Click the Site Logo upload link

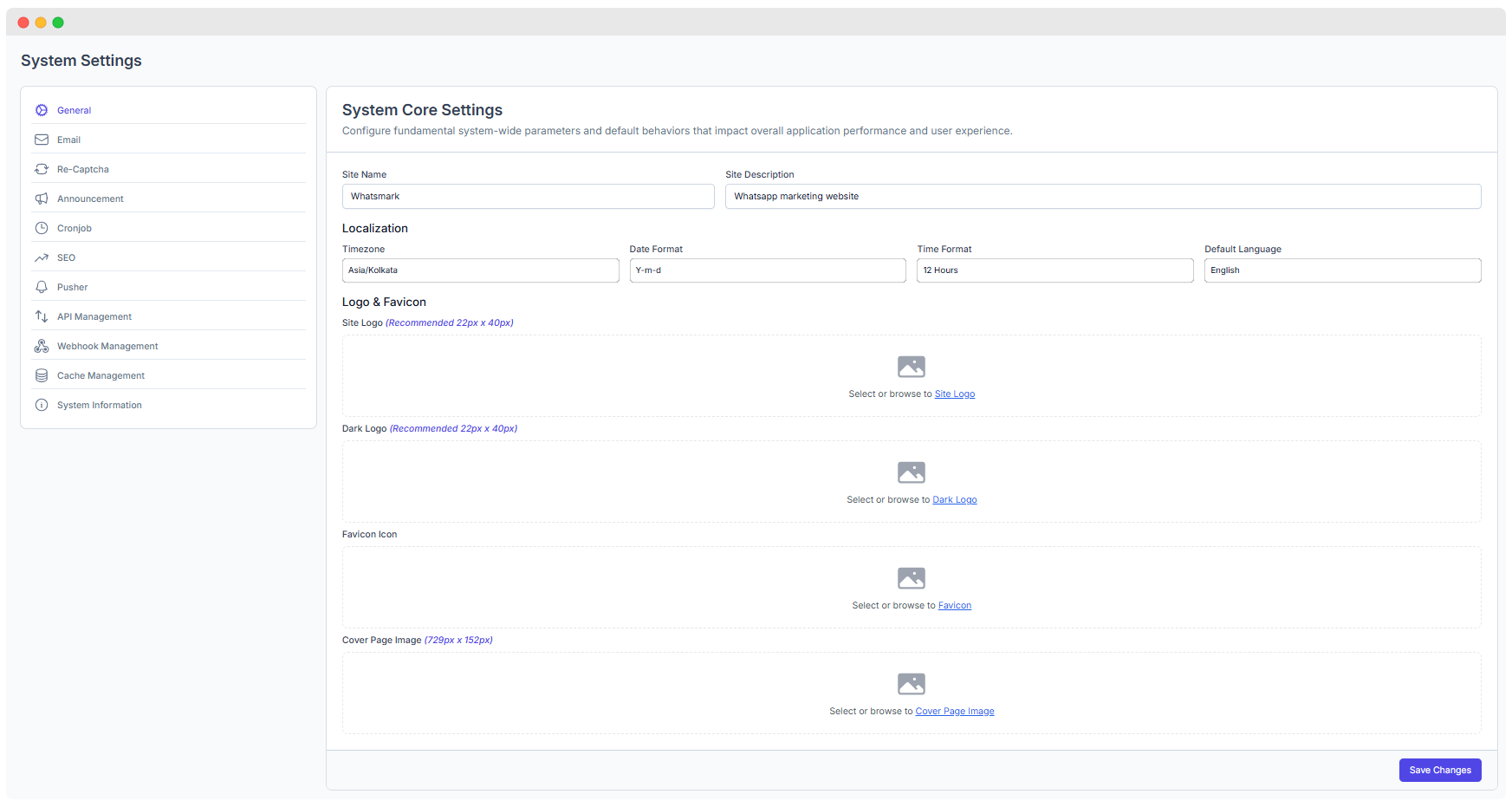pos(955,394)
